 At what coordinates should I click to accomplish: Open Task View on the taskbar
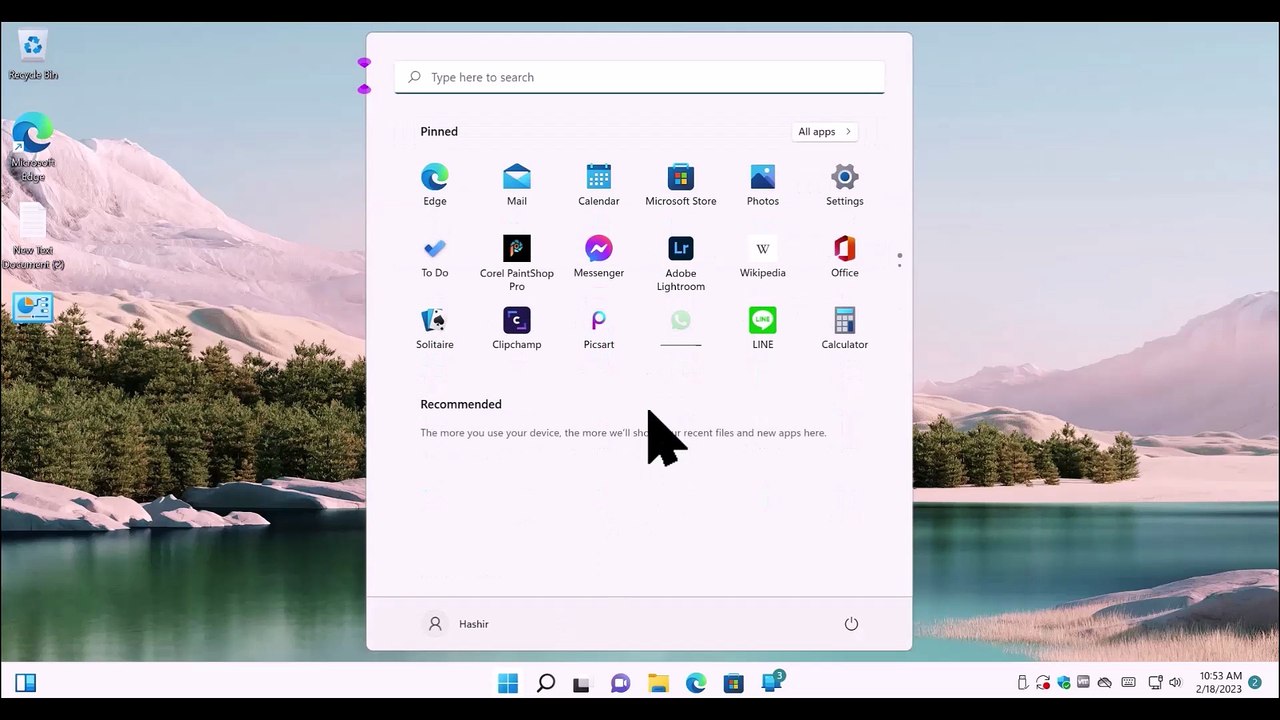(582, 683)
